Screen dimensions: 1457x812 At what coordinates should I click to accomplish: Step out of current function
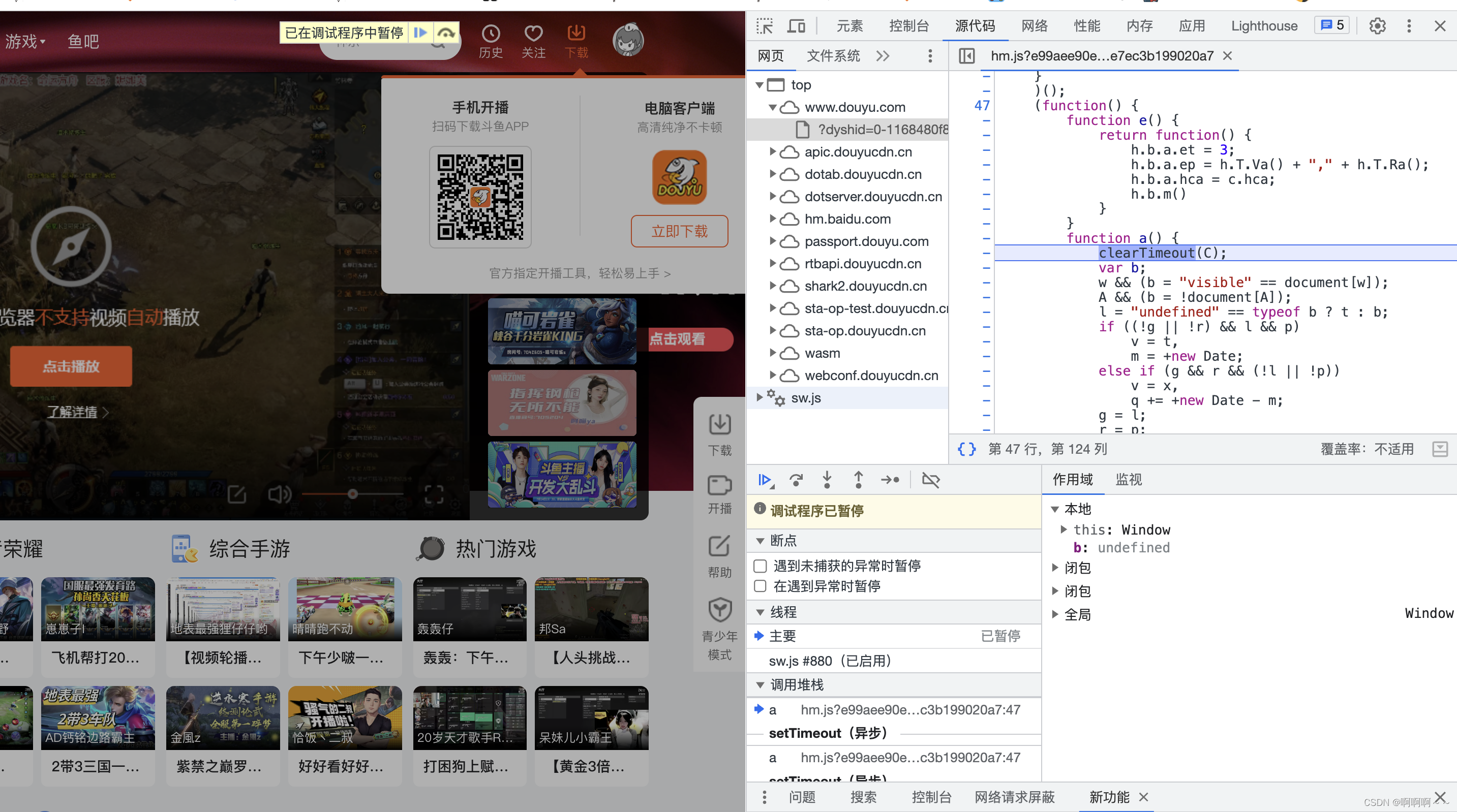pyautogui.click(x=858, y=480)
